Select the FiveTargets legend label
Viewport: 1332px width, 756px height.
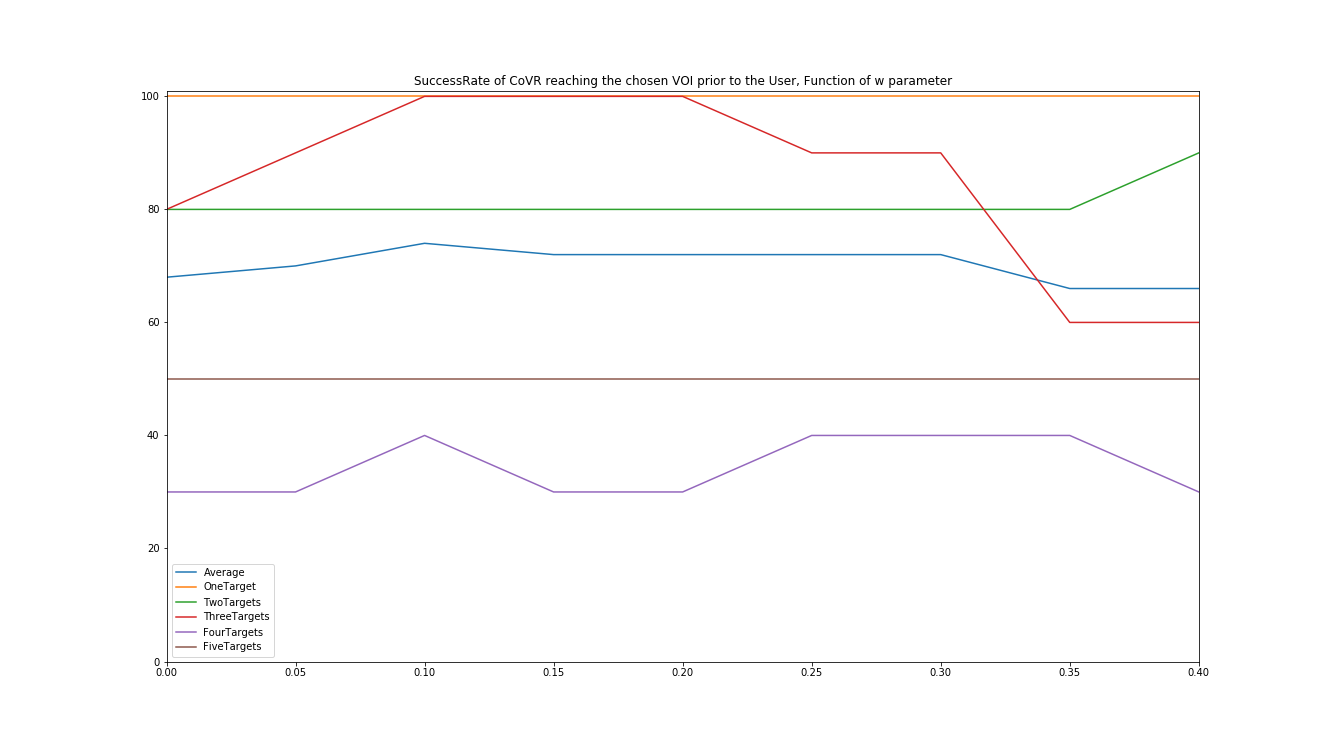tap(232, 647)
